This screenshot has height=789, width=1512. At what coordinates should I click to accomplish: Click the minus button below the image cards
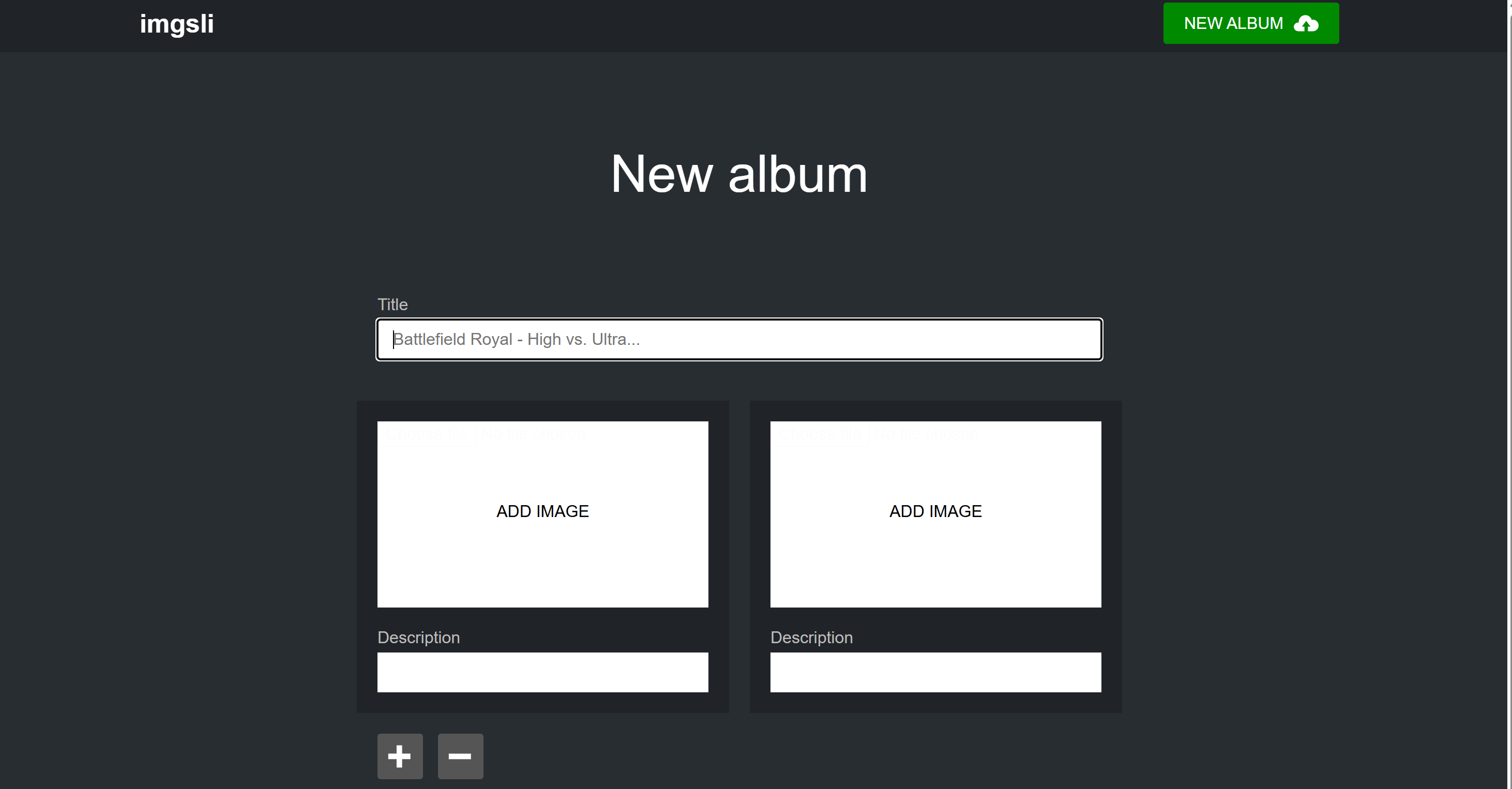460,756
